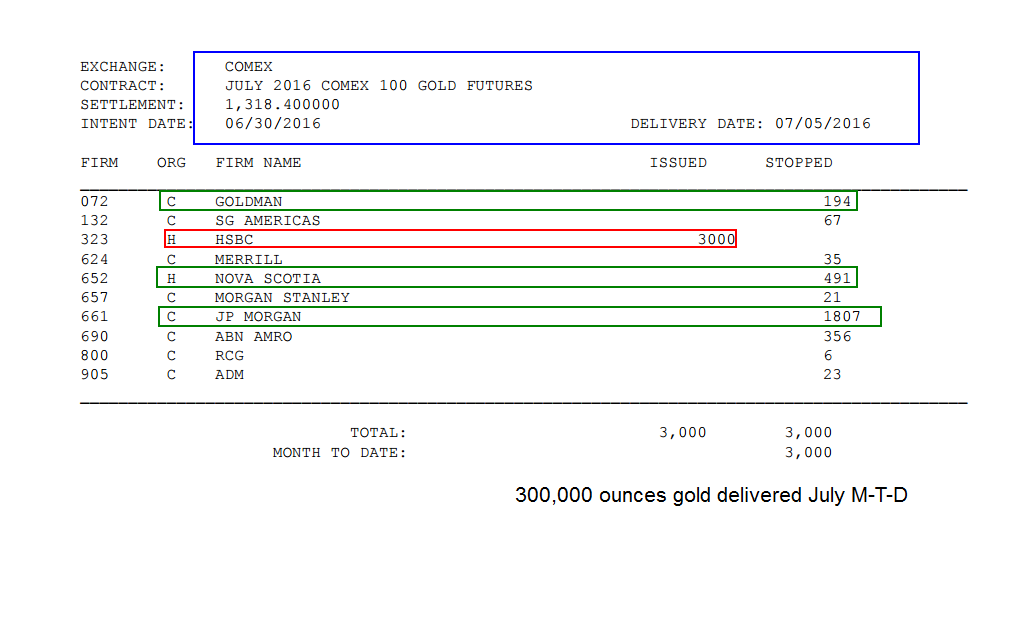Click the delivery date 07/05/2016
Viewport: 1010px width, 636px height.
[x=823, y=124]
